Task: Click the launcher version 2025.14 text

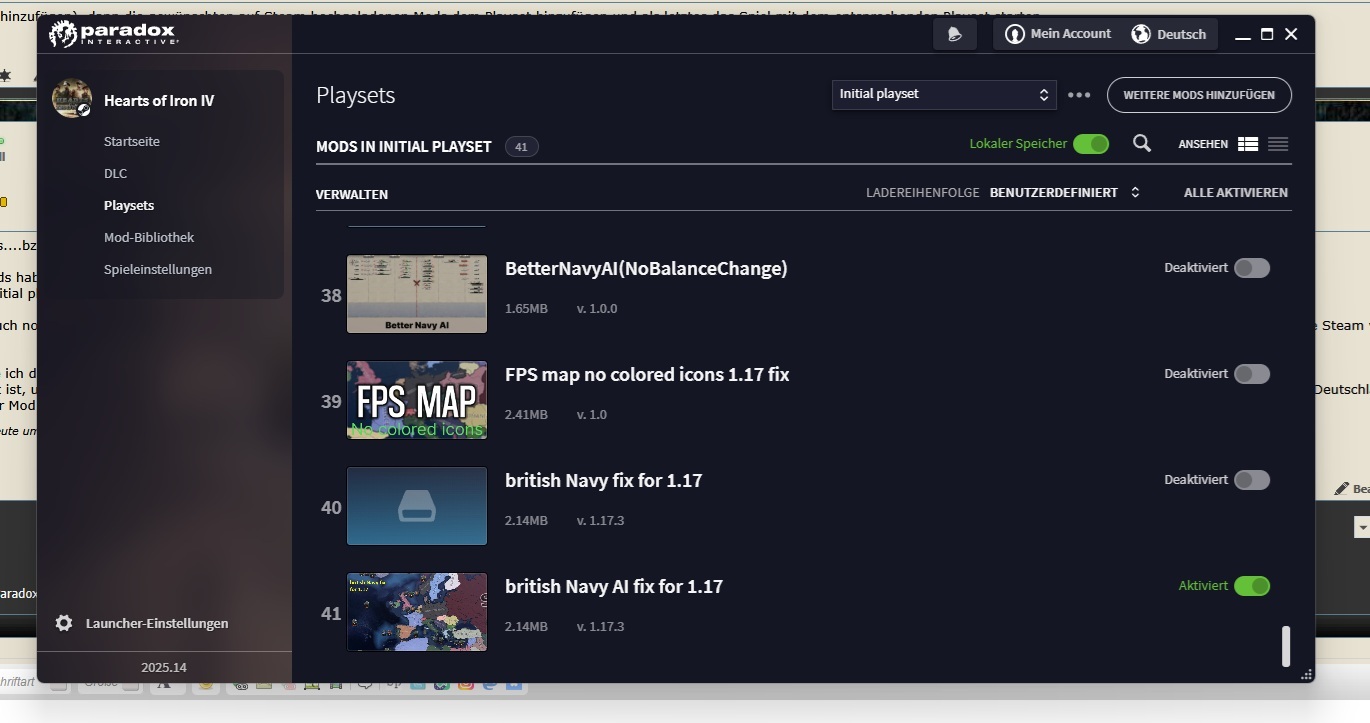Action: pyautogui.click(x=164, y=667)
